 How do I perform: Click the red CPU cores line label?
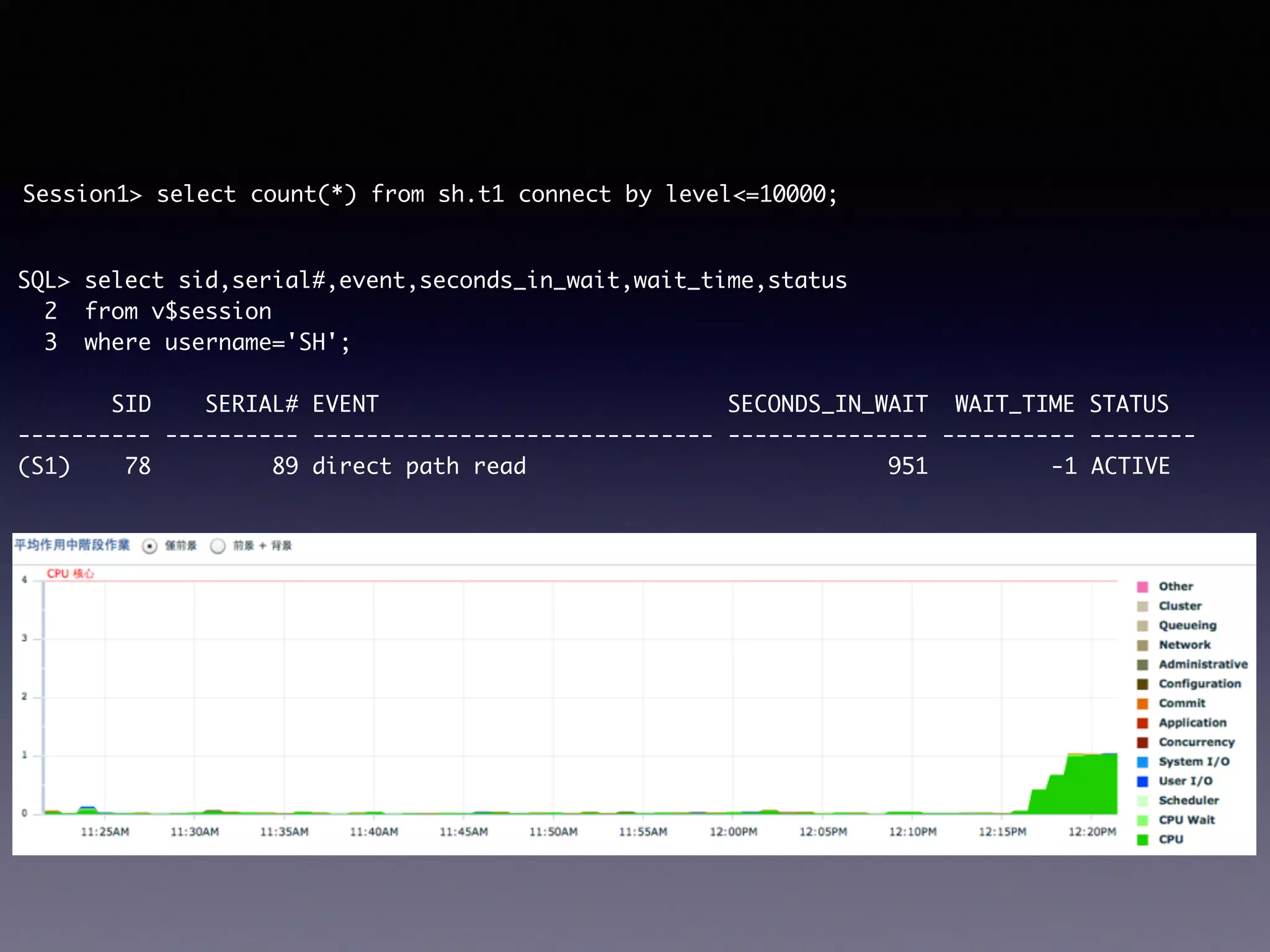point(71,574)
